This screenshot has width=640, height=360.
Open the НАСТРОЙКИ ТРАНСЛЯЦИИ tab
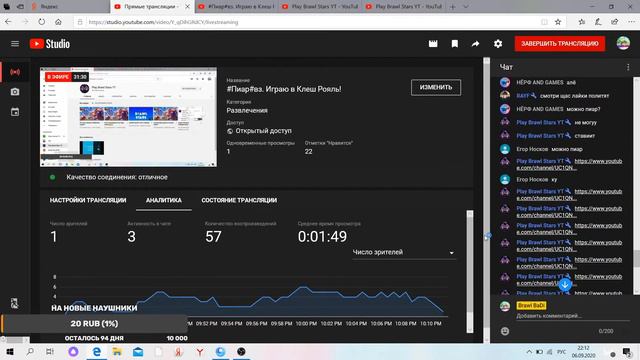pyautogui.click(x=88, y=200)
